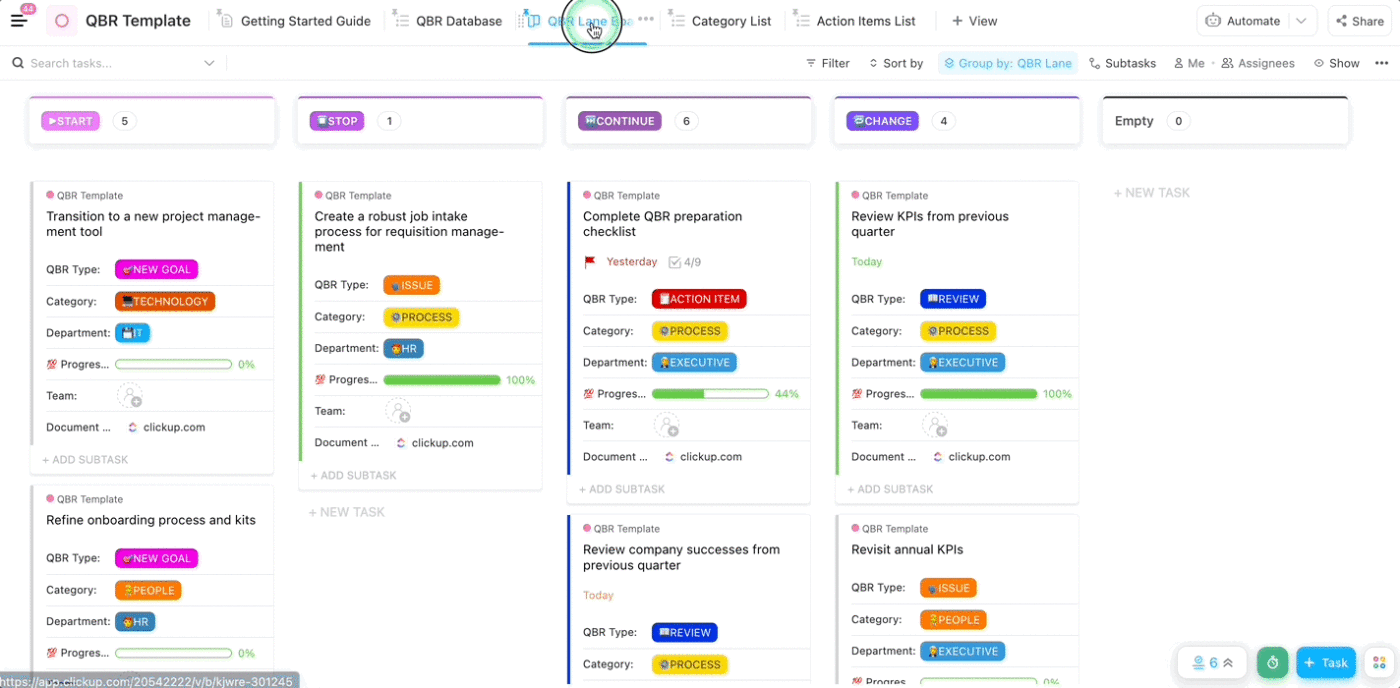Expand the Automate dropdown arrow
This screenshot has height=688, width=1400.
point(1301,21)
